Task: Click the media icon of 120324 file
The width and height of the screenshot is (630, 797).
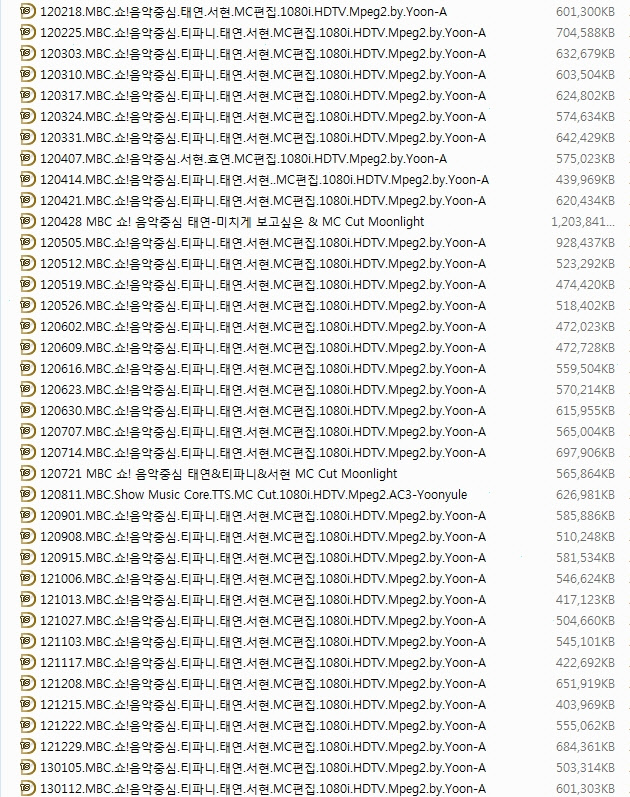Action: pyautogui.click(x=28, y=116)
